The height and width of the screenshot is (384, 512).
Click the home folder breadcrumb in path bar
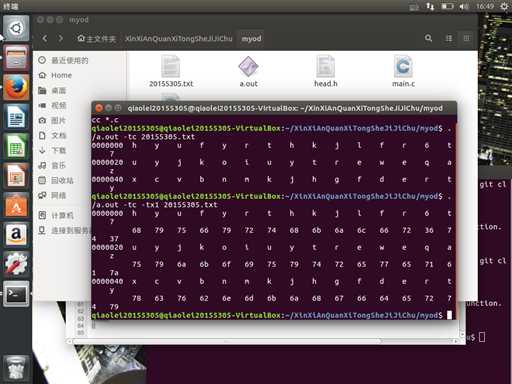click(96, 39)
